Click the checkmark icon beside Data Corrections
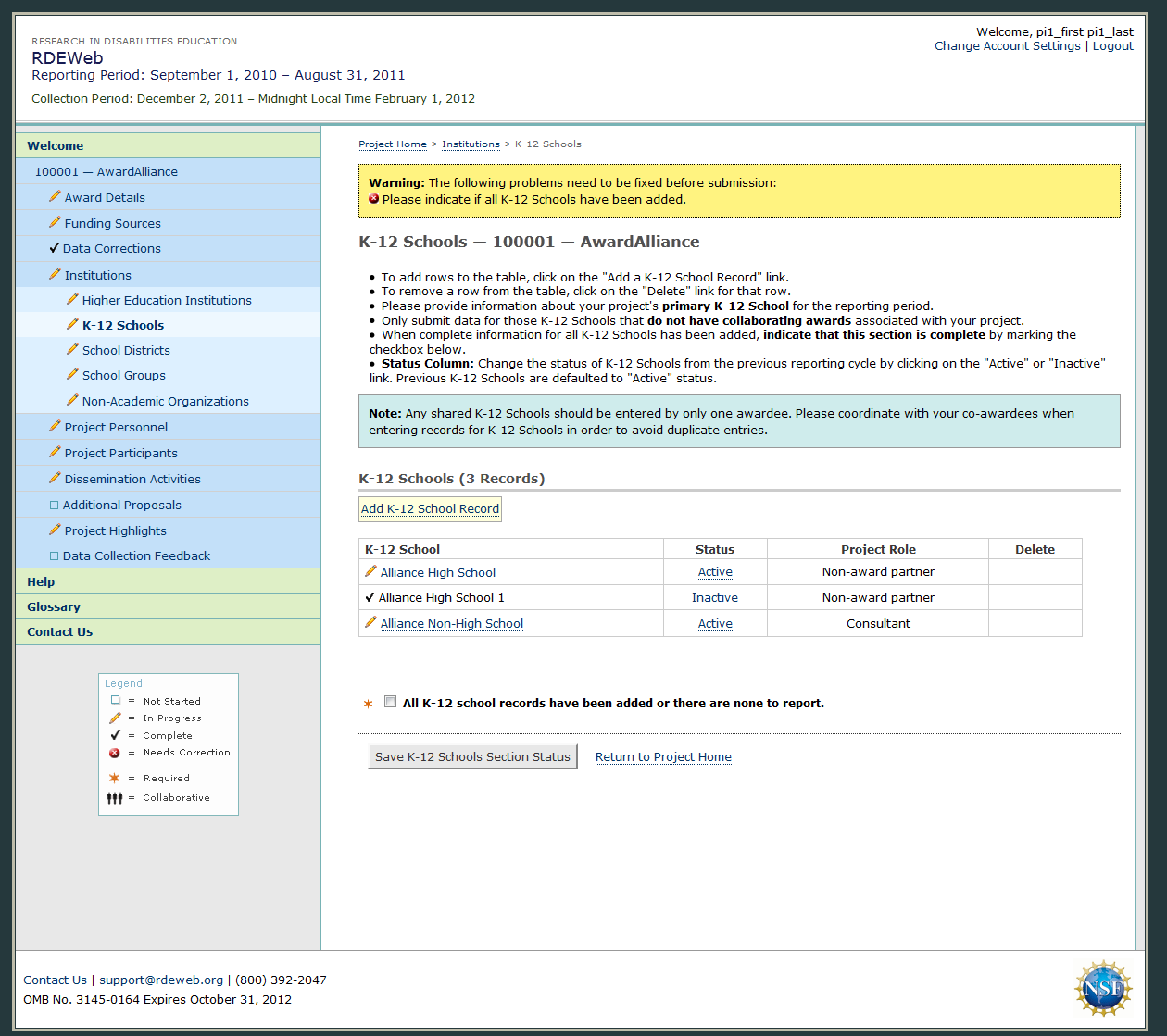The image size is (1167, 1036). pyautogui.click(x=55, y=248)
